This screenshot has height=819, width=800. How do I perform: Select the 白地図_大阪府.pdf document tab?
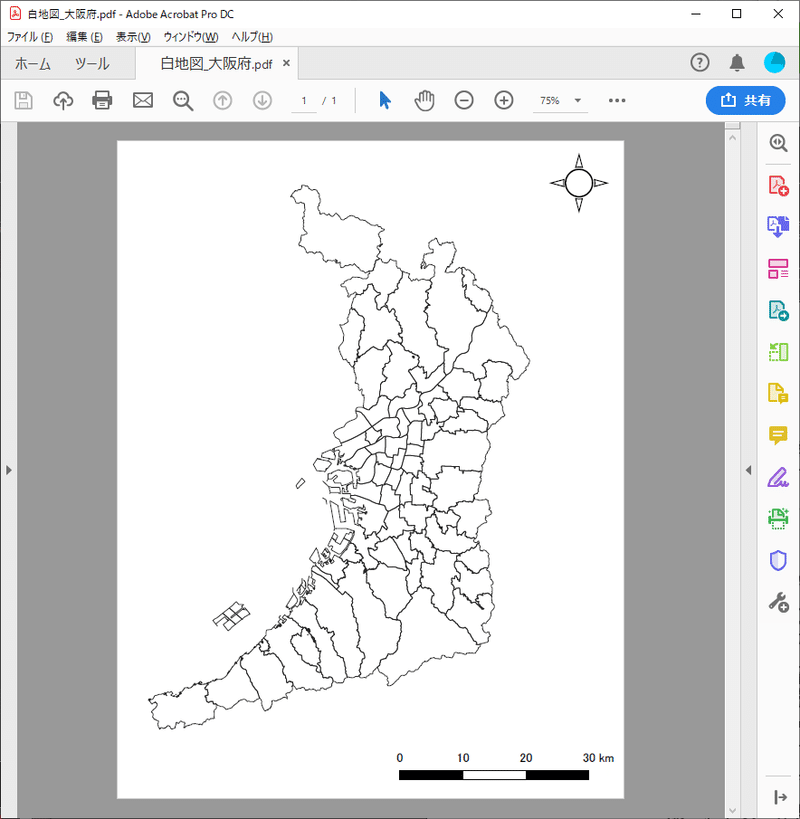point(216,64)
